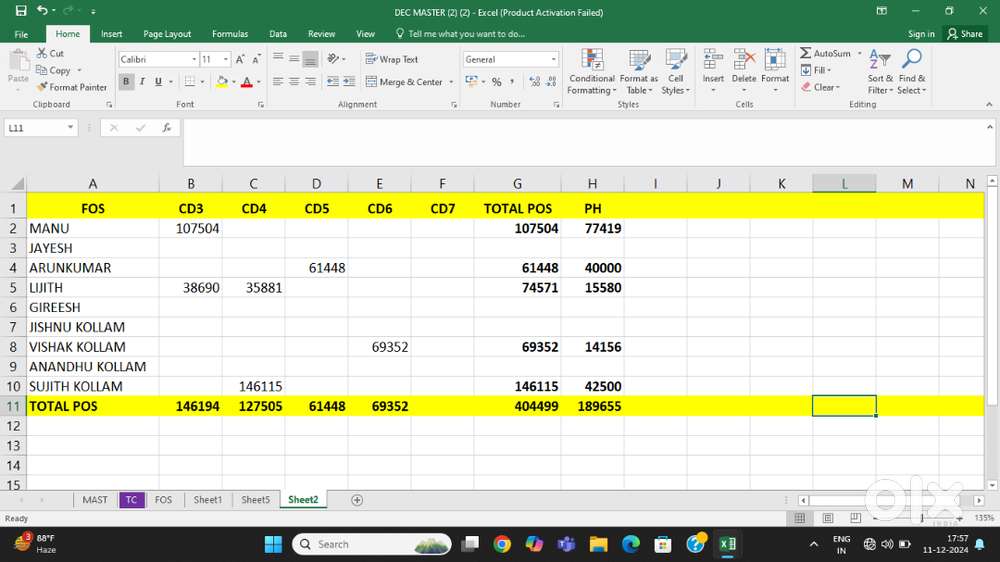Open the Page Layout ribbon tab
Viewport: 1000px width, 562px height.
[167, 34]
